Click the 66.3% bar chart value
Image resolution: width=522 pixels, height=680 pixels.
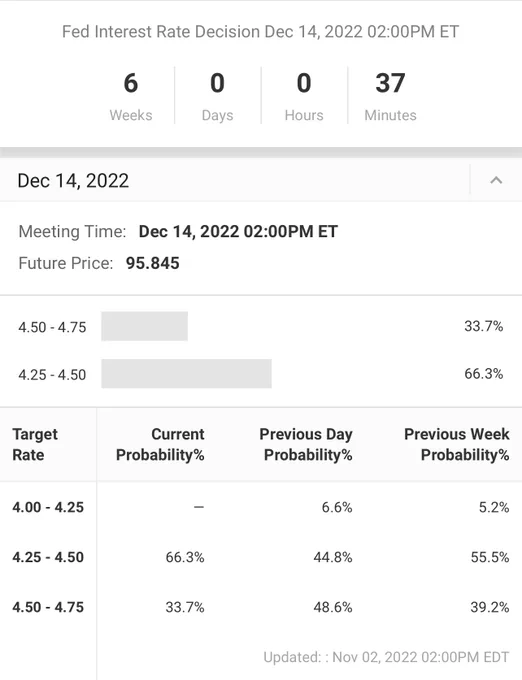(483, 374)
